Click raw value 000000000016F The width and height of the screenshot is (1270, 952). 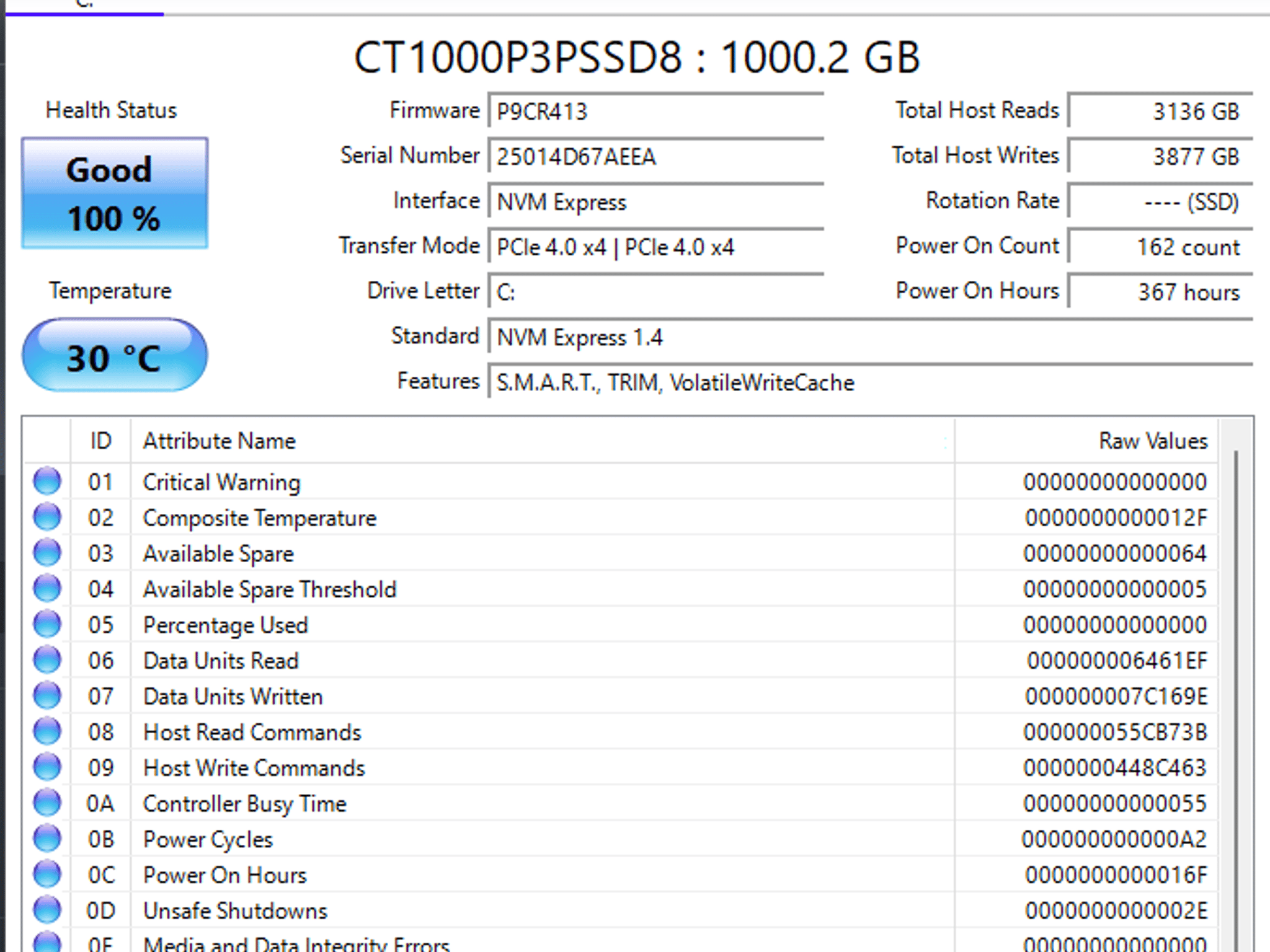pos(1116,875)
